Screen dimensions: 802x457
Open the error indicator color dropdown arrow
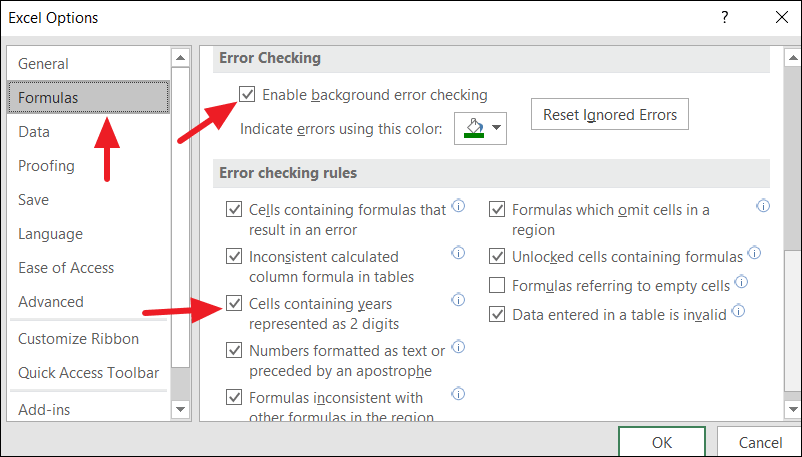(495, 128)
